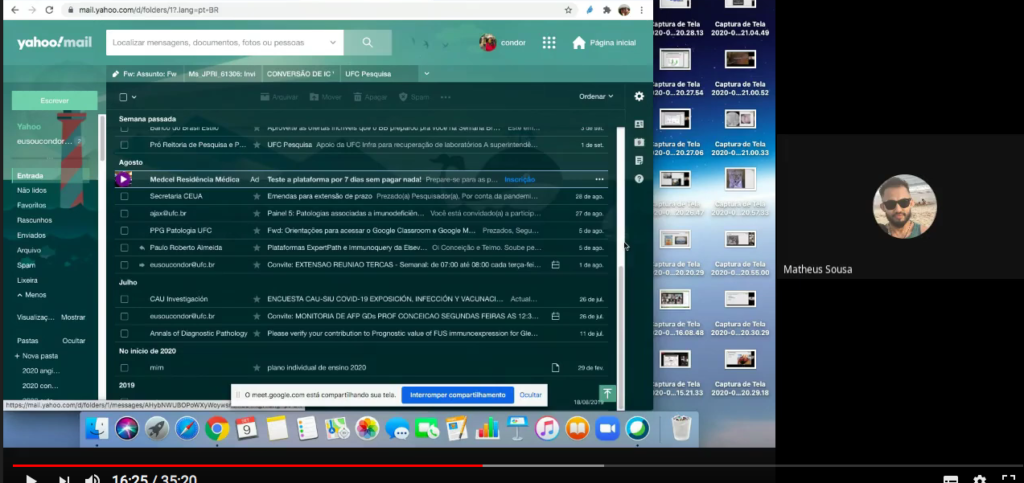Open the contacts panel icon

639,124
